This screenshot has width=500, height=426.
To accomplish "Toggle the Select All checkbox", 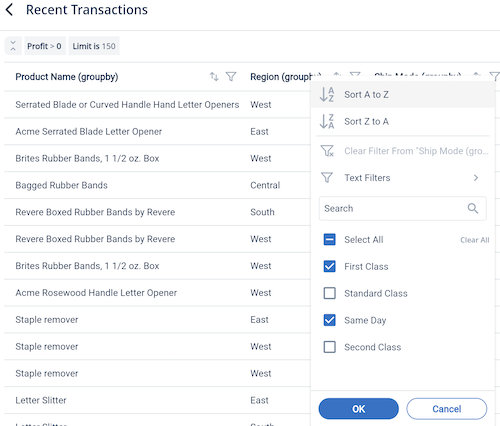I will [x=330, y=239].
